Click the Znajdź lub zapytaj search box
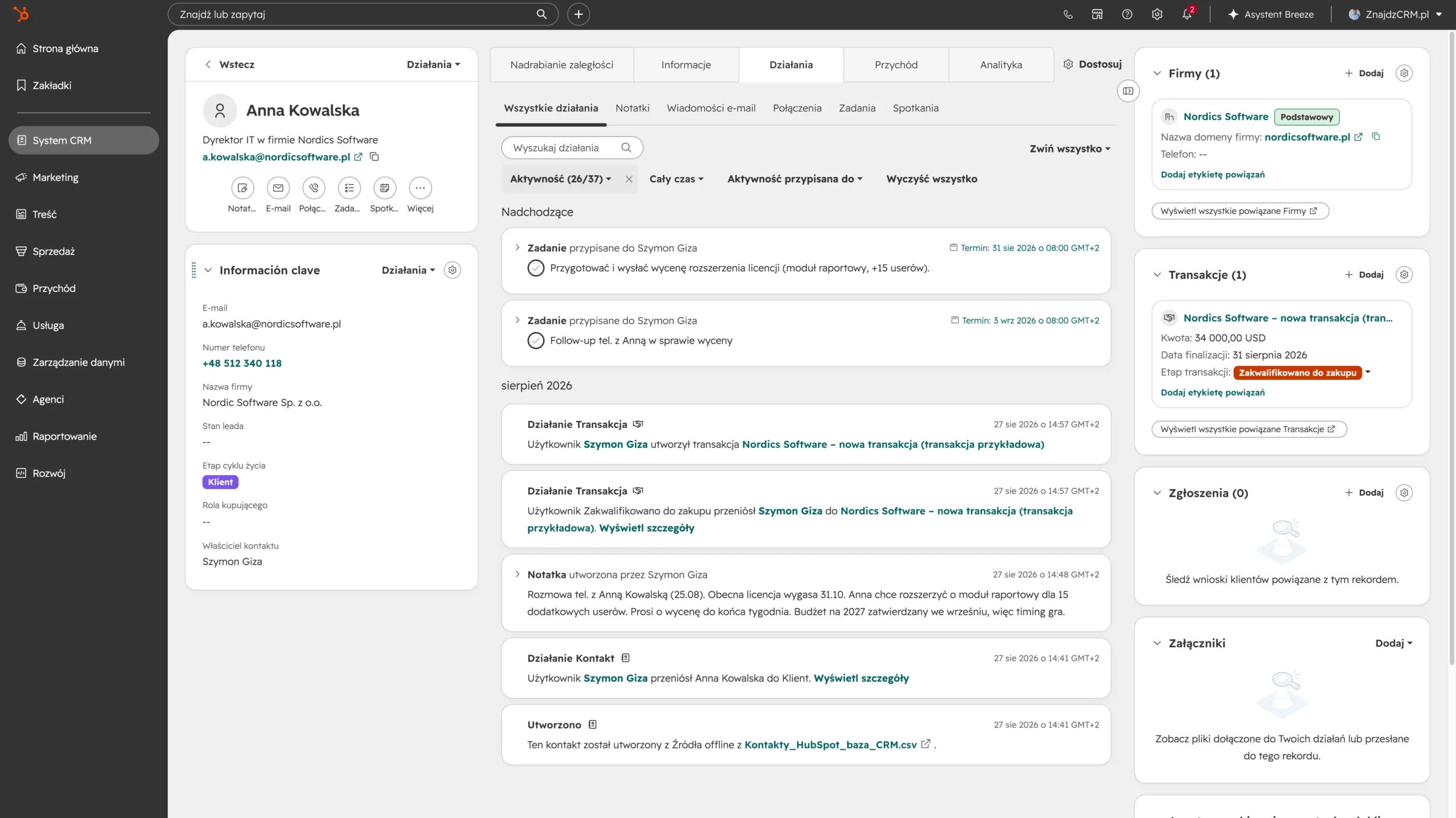Viewport: 1456px width, 818px height. coord(363,14)
